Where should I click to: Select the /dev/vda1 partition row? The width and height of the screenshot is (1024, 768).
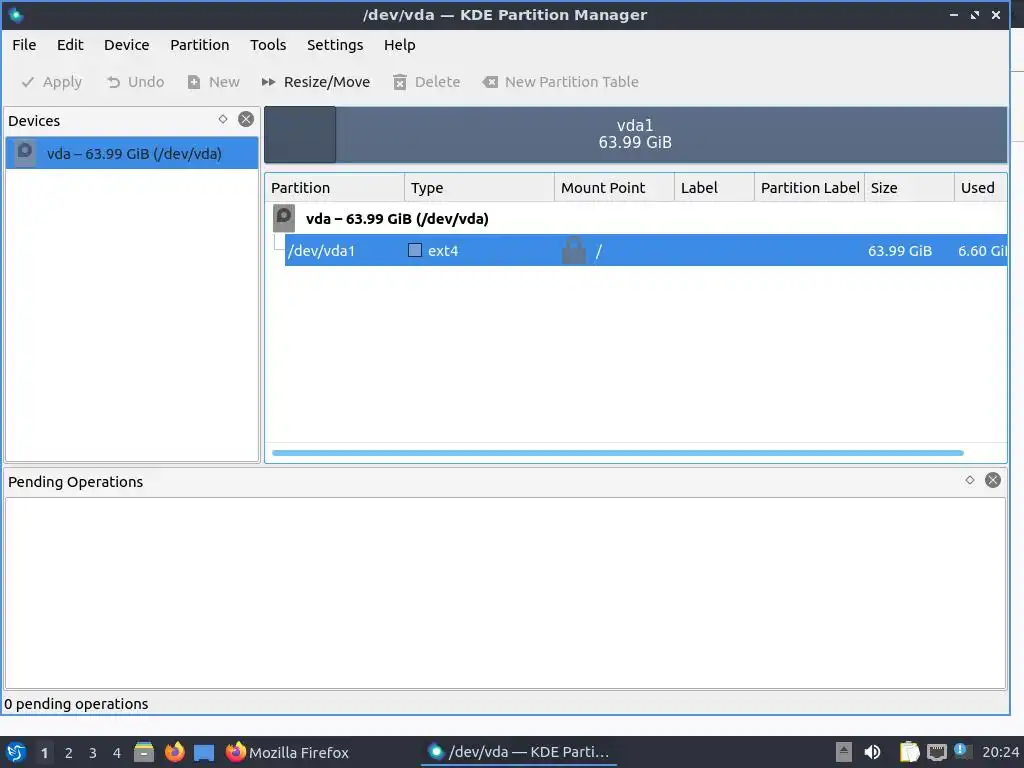point(645,251)
